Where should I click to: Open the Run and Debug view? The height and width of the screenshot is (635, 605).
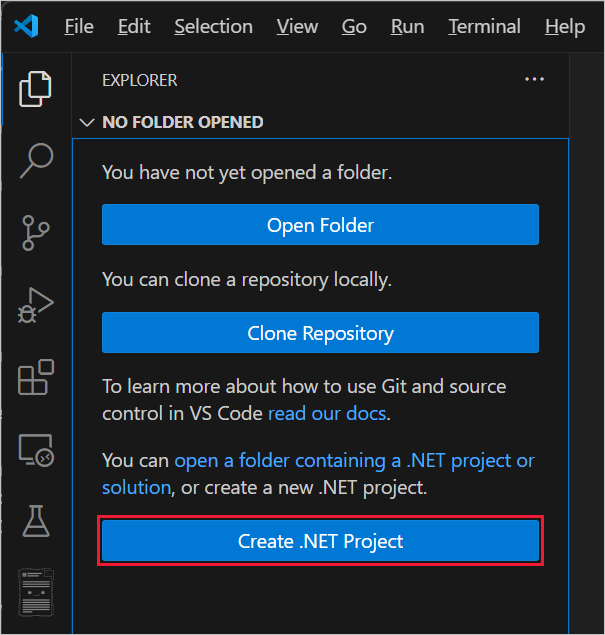[36, 305]
